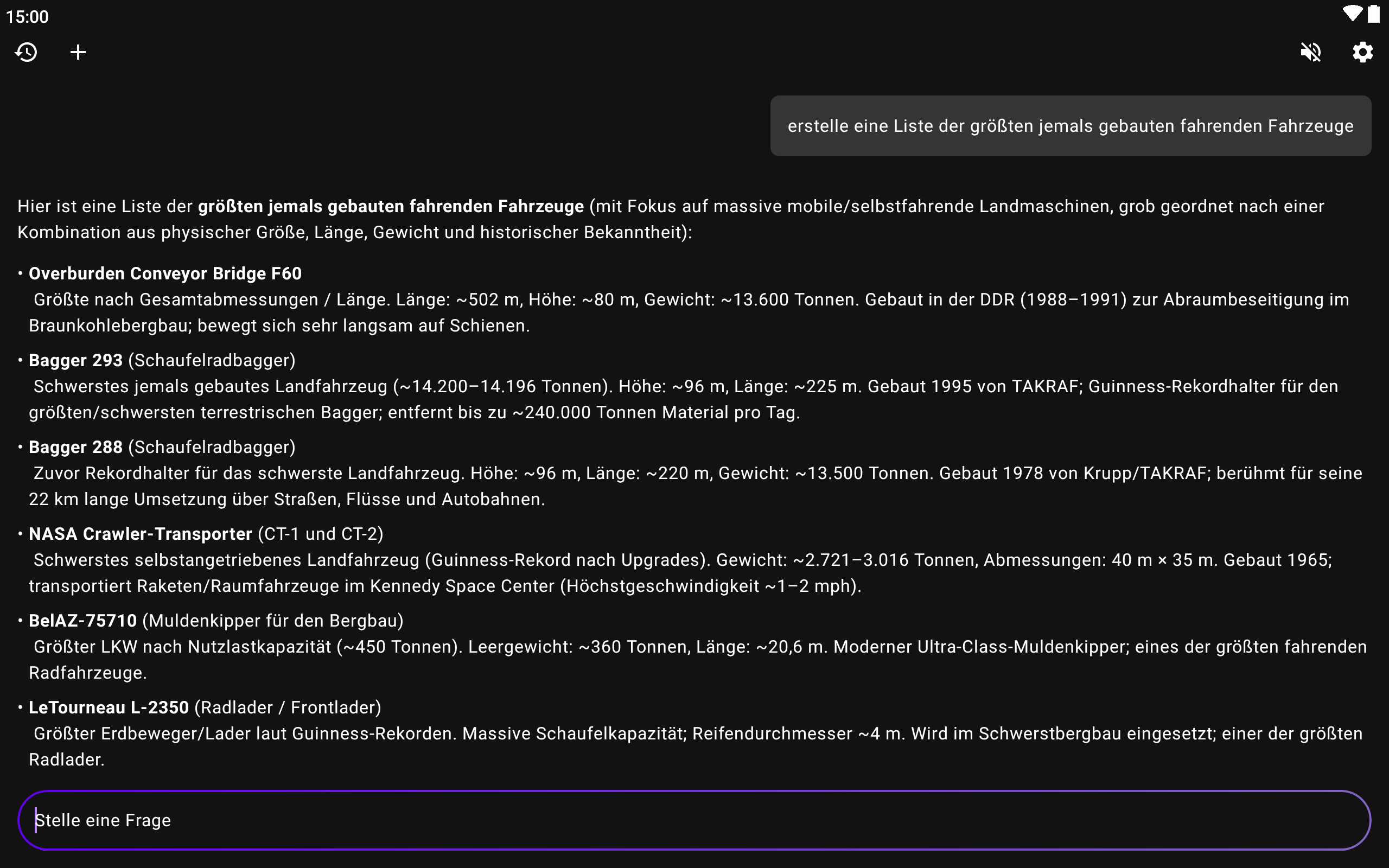Click the 'BelAZ-75710' list heading
This screenshot has height=868, width=1389.
[82, 621]
